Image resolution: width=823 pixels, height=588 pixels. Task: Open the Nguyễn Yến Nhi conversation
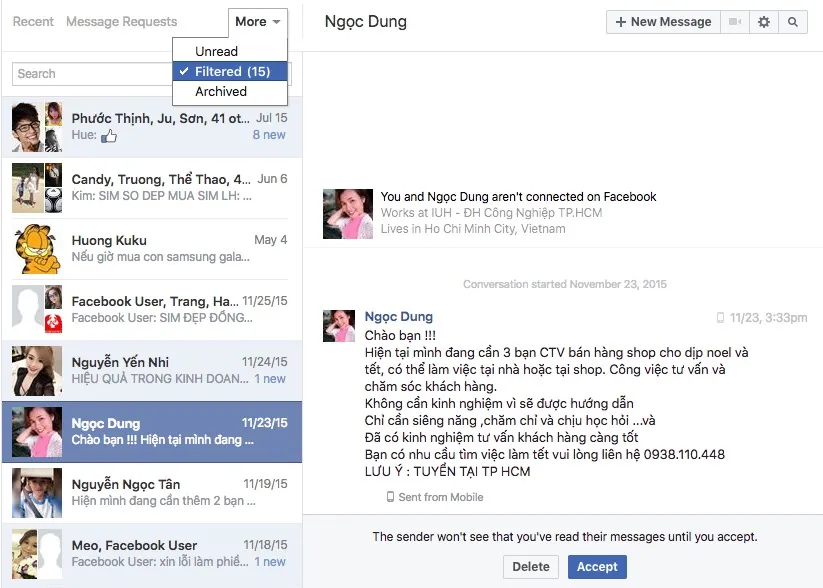(152, 371)
